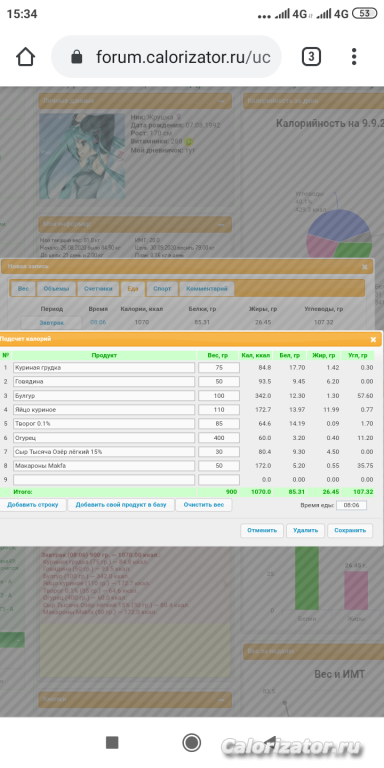The image size is (384, 768).
Task: Collapse the Кнопки panel
Action: 222,699
